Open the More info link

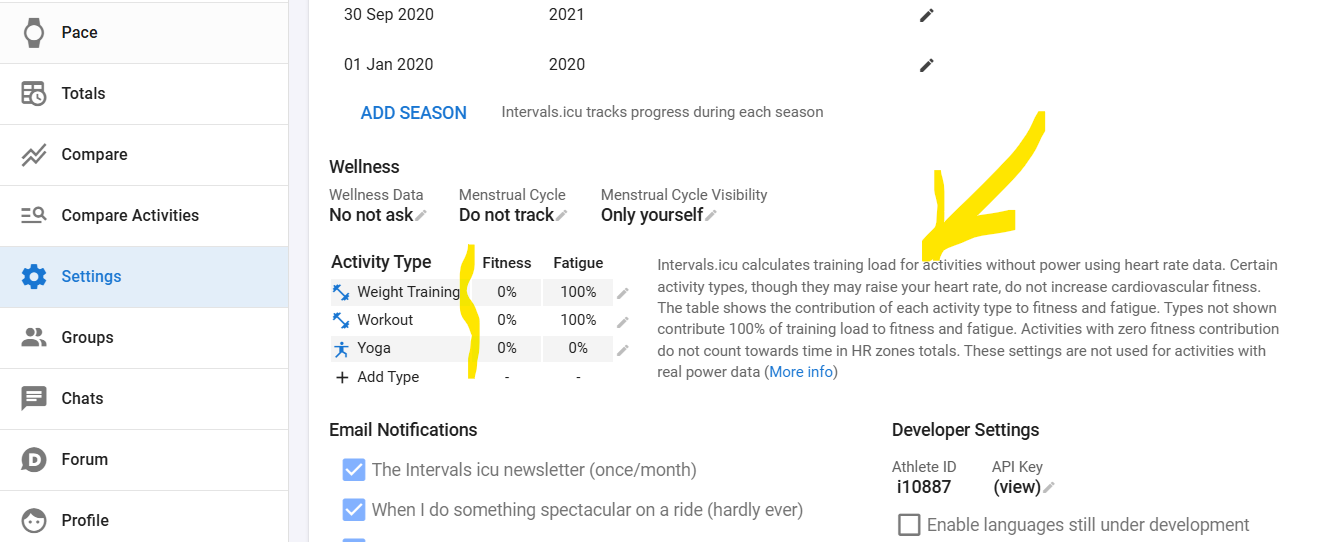(801, 372)
